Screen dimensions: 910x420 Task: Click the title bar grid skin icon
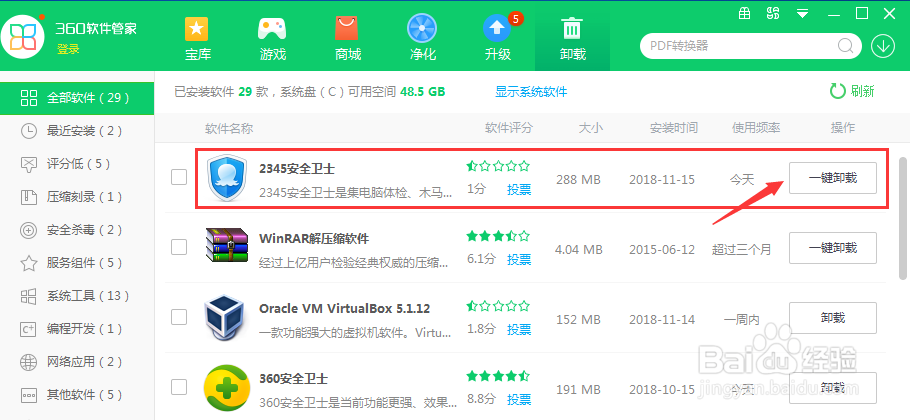click(x=744, y=13)
